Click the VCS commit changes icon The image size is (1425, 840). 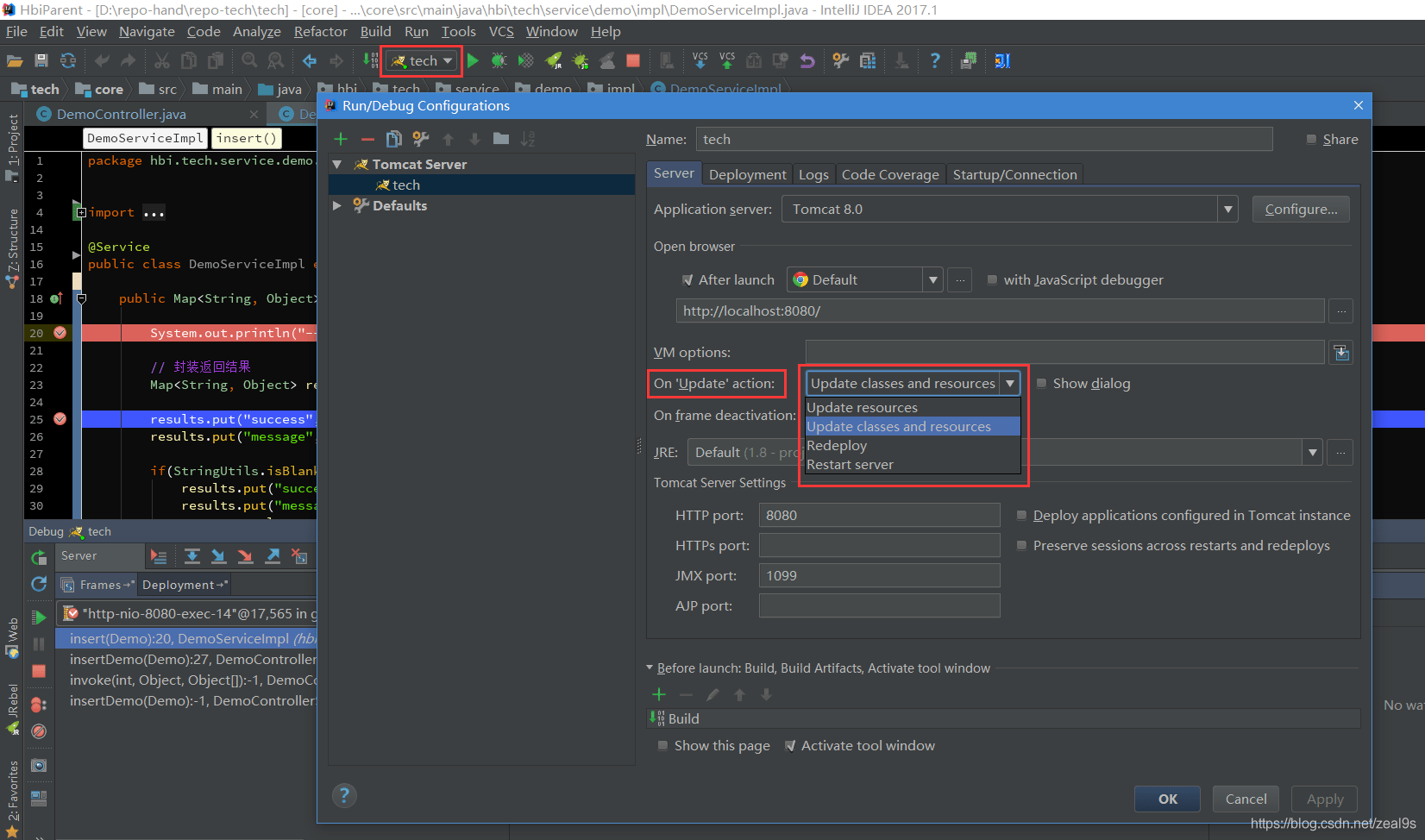(727, 60)
